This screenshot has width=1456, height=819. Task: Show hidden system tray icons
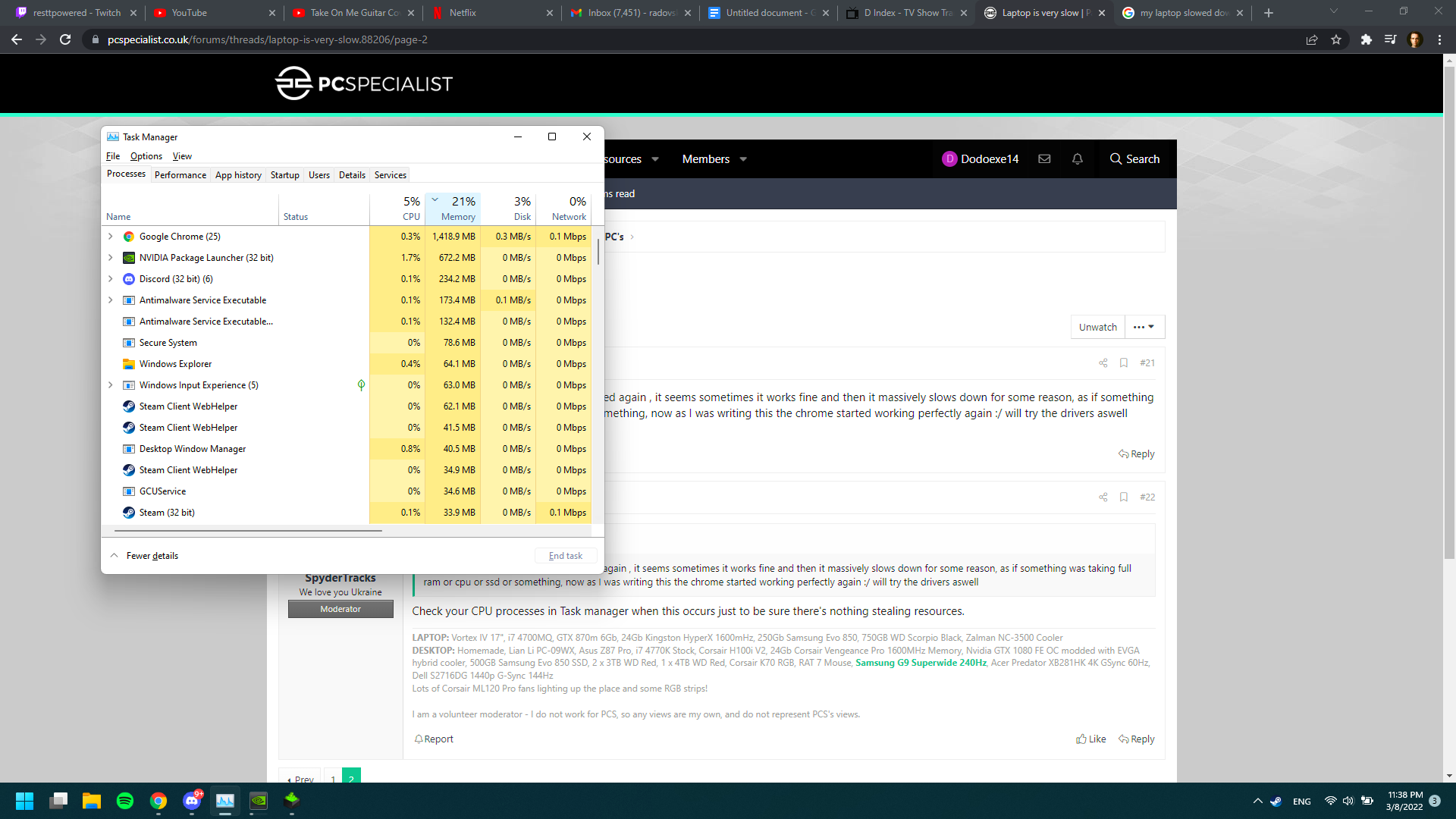point(1258,801)
